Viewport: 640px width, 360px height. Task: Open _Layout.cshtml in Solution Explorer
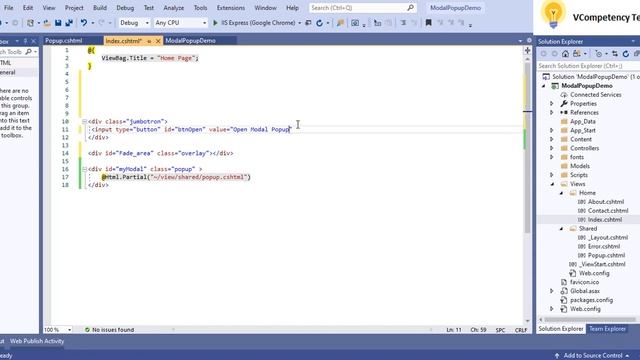(608, 238)
